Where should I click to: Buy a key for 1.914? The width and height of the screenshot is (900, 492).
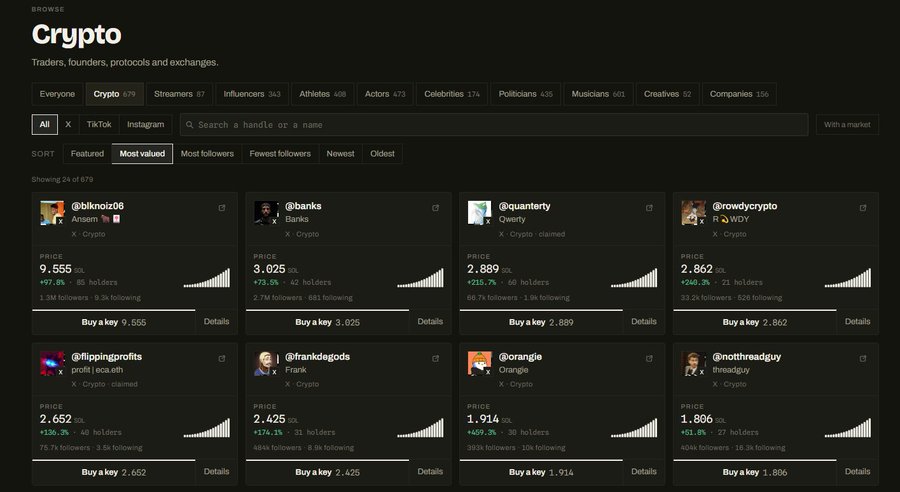(541, 472)
